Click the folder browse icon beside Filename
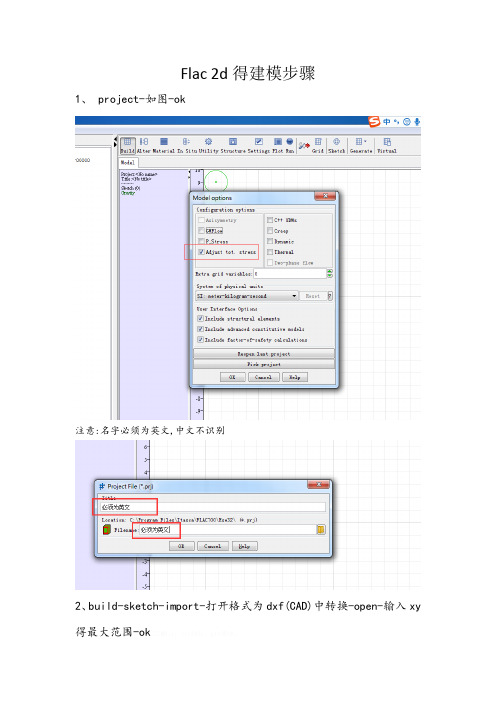The height and width of the screenshot is (702, 496). point(321,530)
